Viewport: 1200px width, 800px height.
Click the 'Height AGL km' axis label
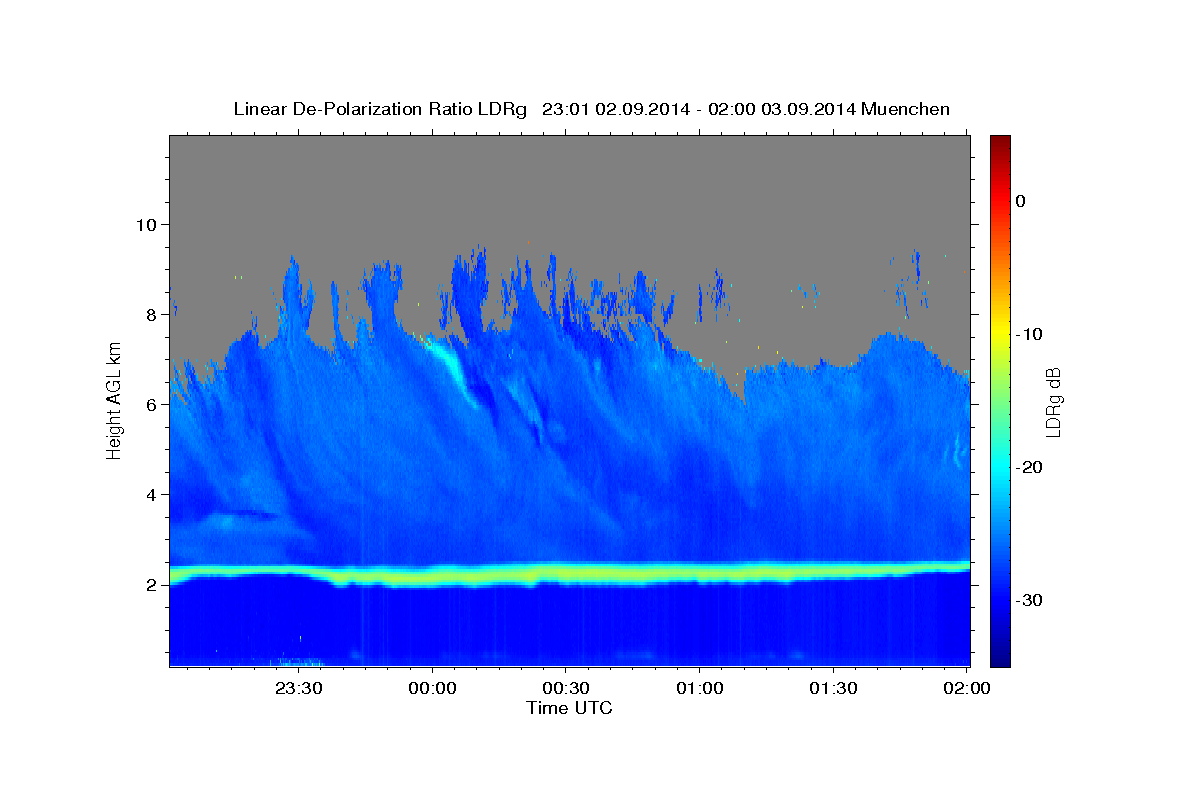pos(115,400)
